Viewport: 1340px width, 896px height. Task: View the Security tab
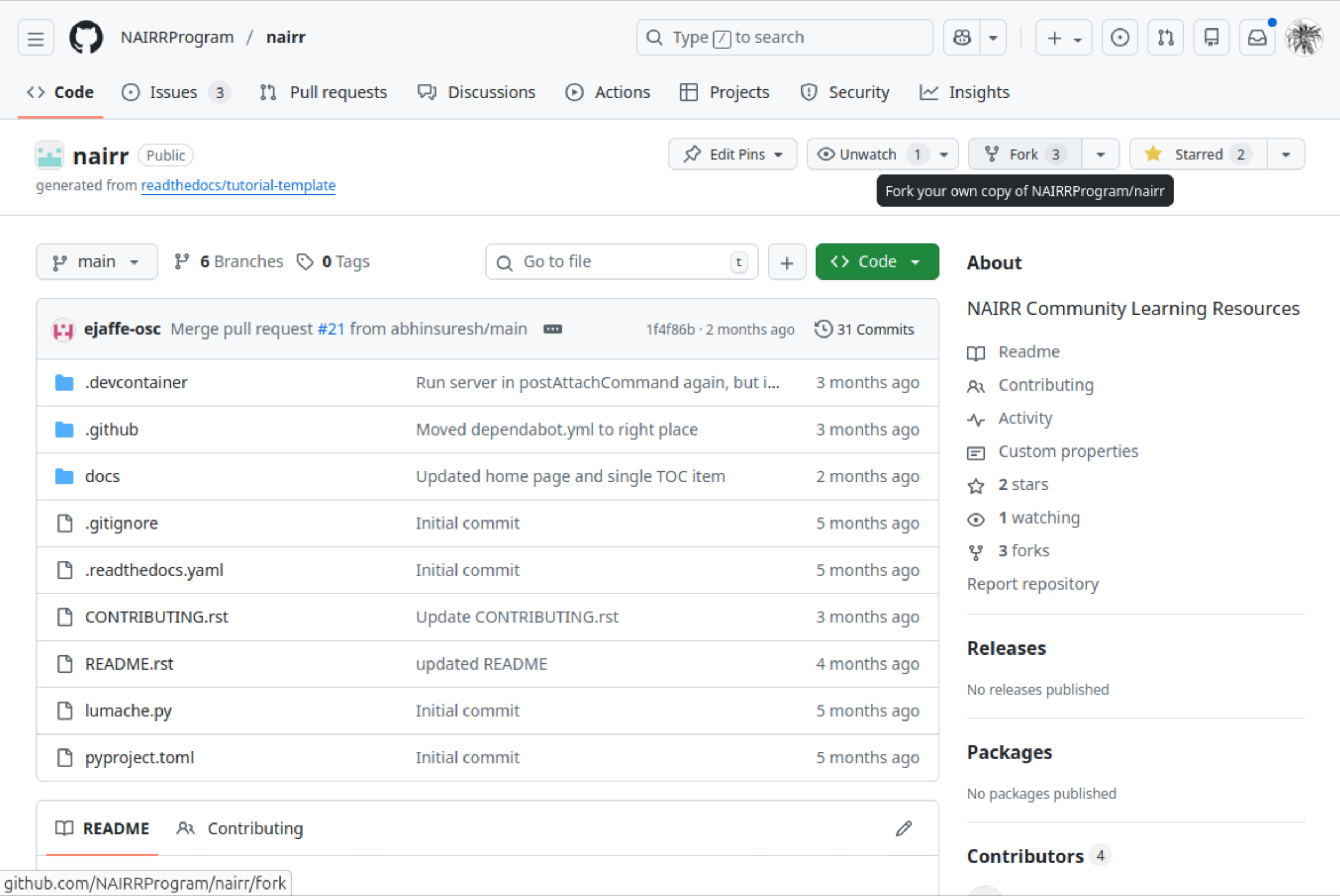tap(845, 93)
